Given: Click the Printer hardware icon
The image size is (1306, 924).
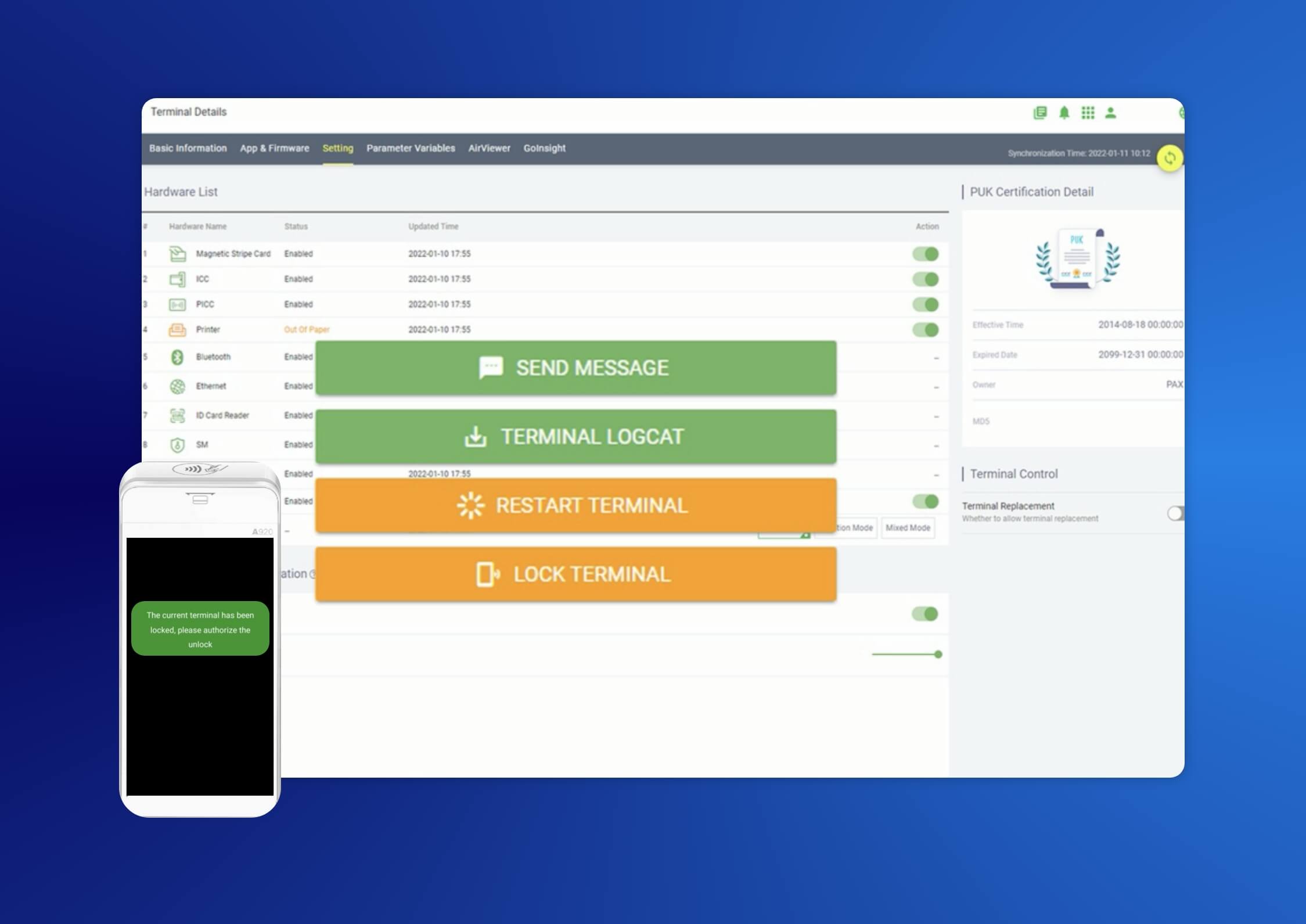Looking at the screenshot, I should [x=177, y=330].
